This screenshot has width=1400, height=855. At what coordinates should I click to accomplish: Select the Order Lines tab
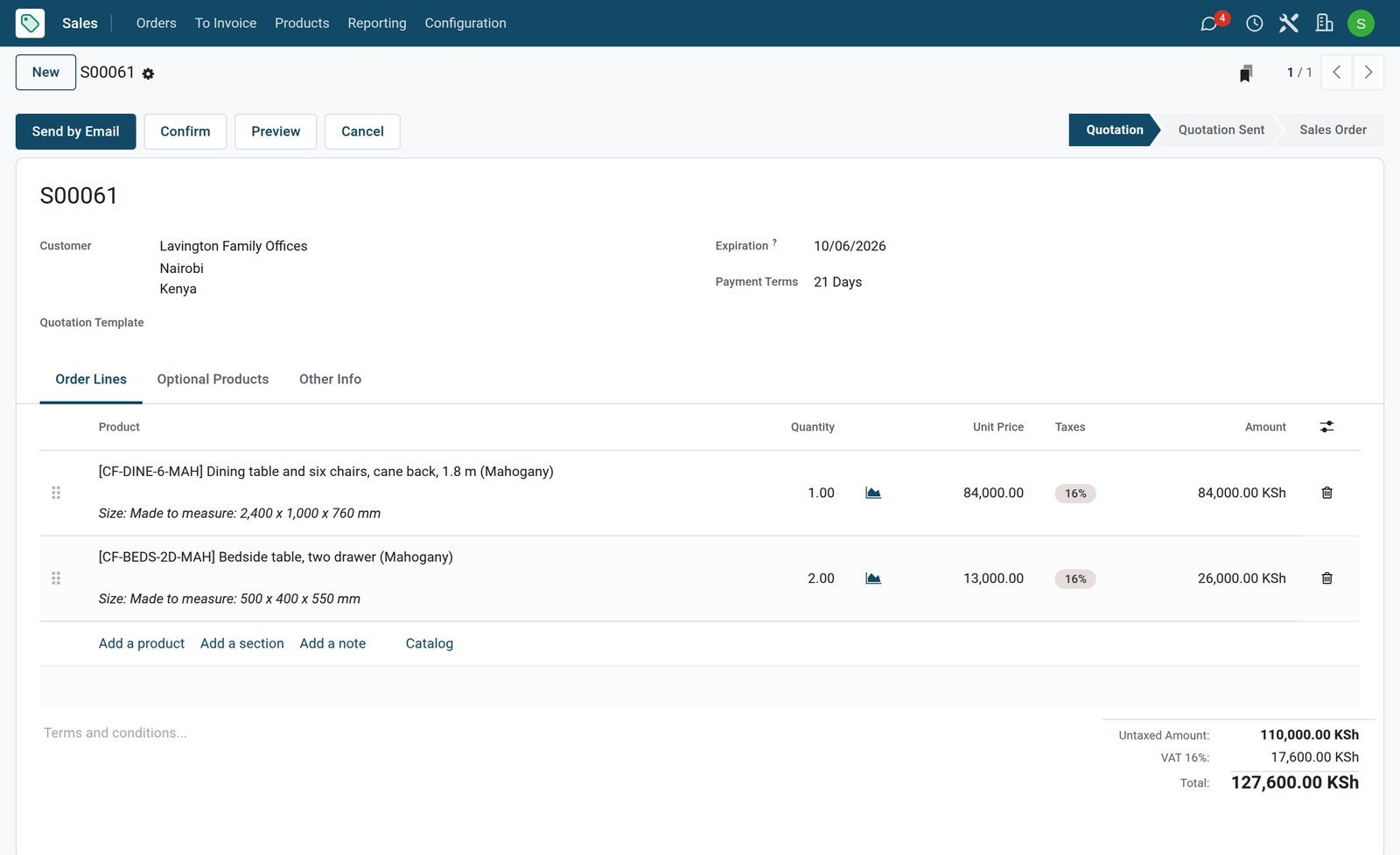[x=91, y=379]
